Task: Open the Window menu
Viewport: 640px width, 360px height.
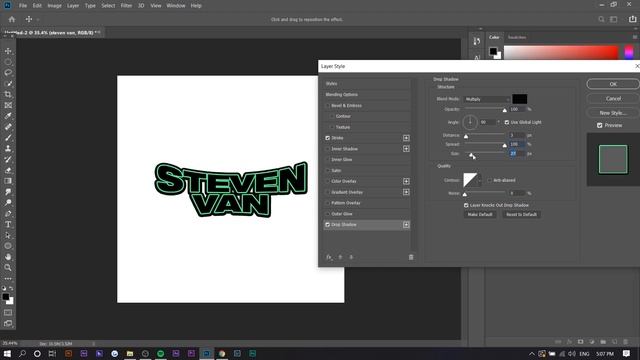Action: 176,6
